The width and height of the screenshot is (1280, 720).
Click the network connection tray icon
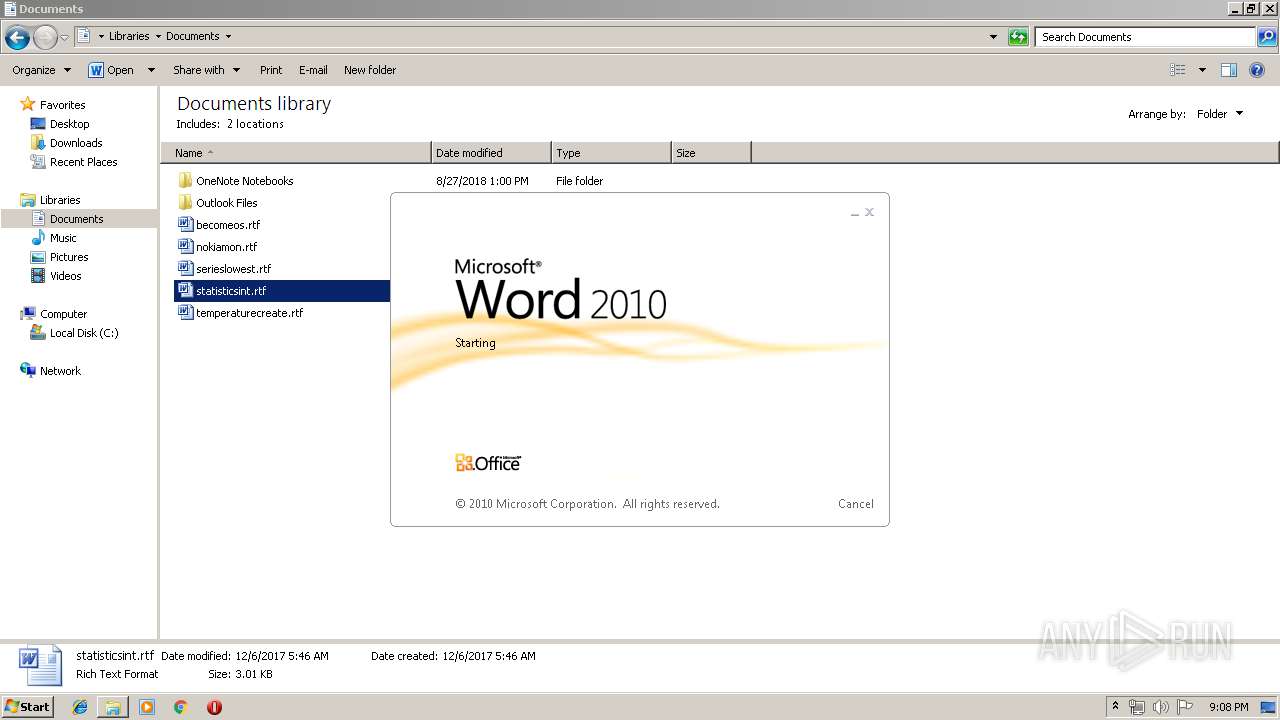point(1137,707)
